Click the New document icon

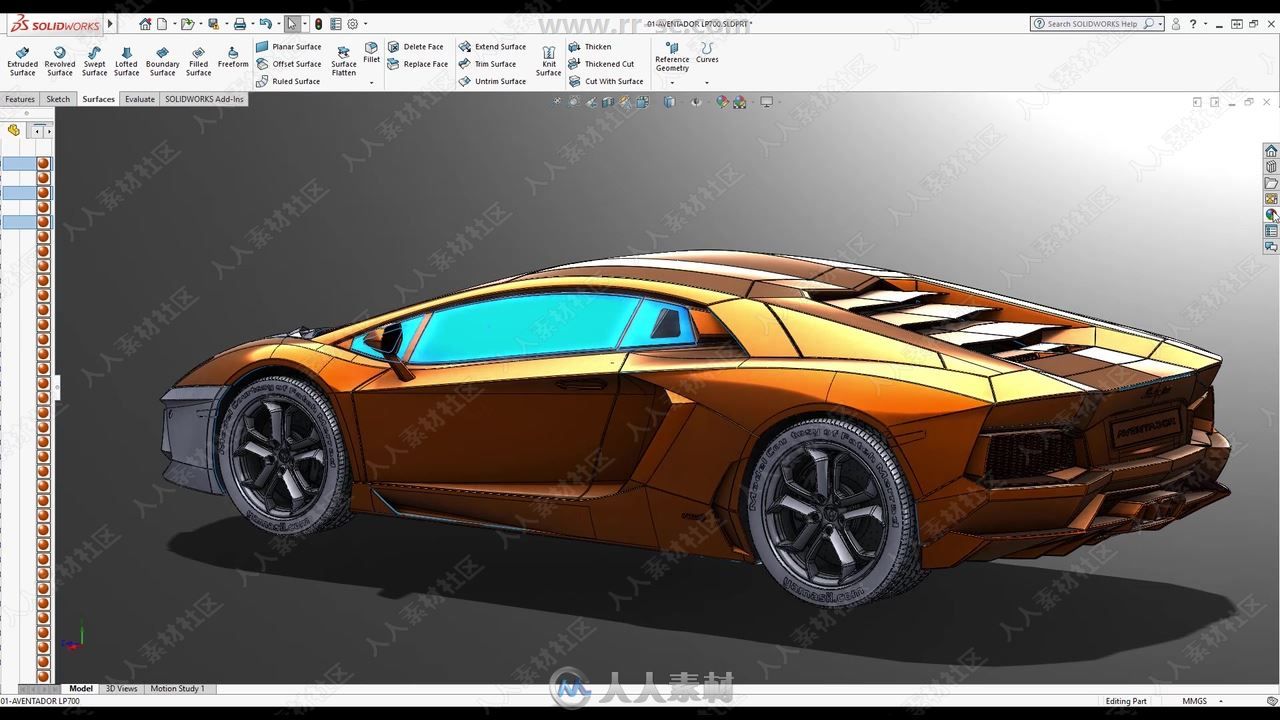pyautogui.click(x=162, y=24)
